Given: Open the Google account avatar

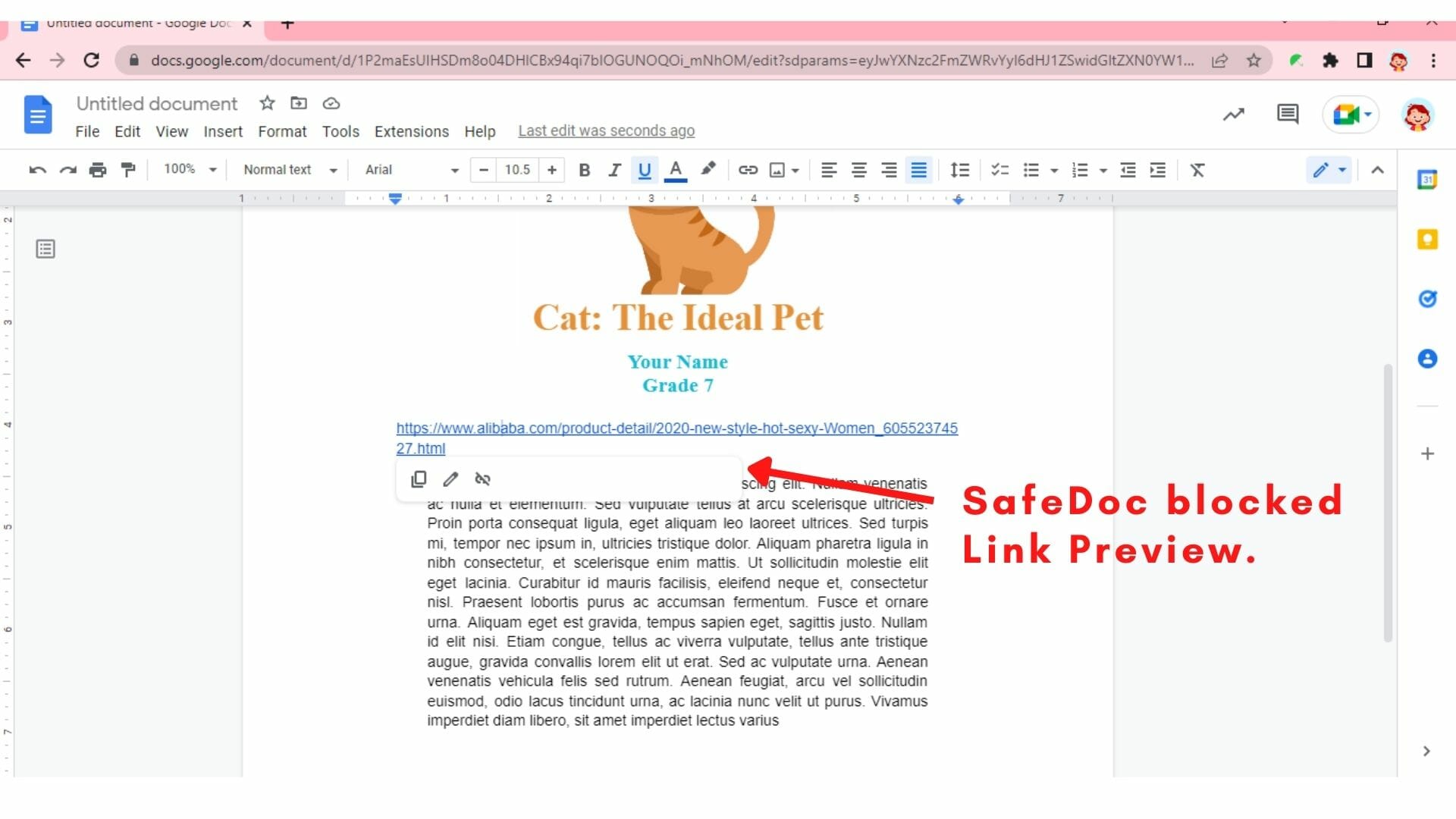Looking at the screenshot, I should click(x=1417, y=115).
